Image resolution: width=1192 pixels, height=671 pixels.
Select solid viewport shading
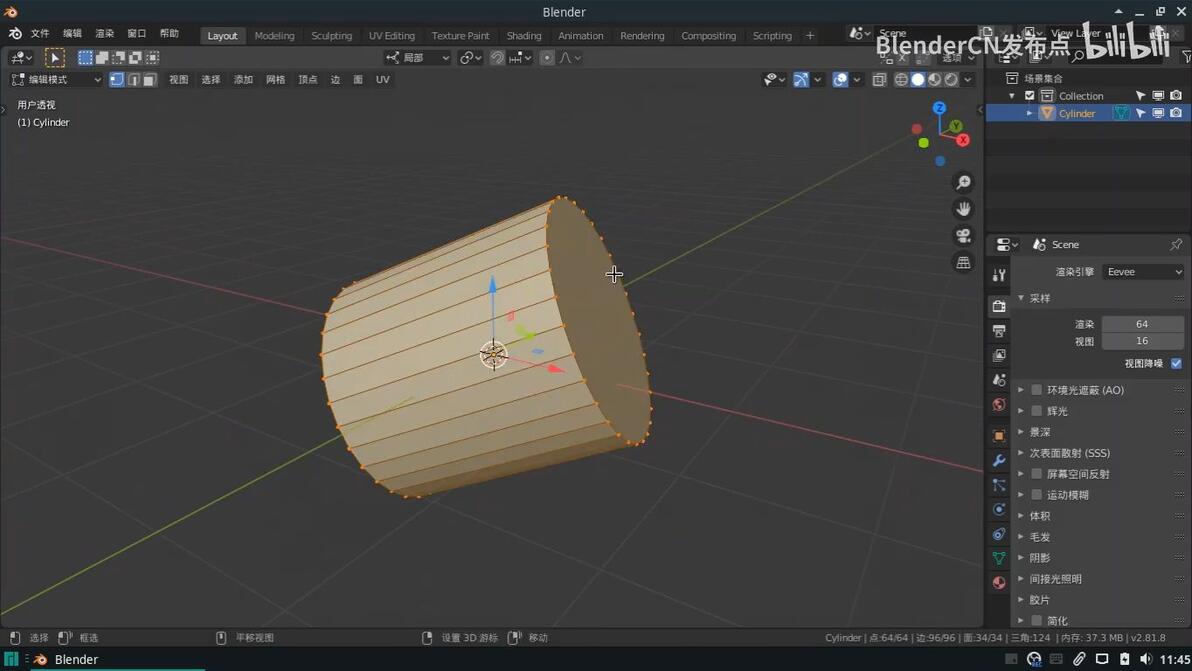pyautogui.click(x=918, y=80)
